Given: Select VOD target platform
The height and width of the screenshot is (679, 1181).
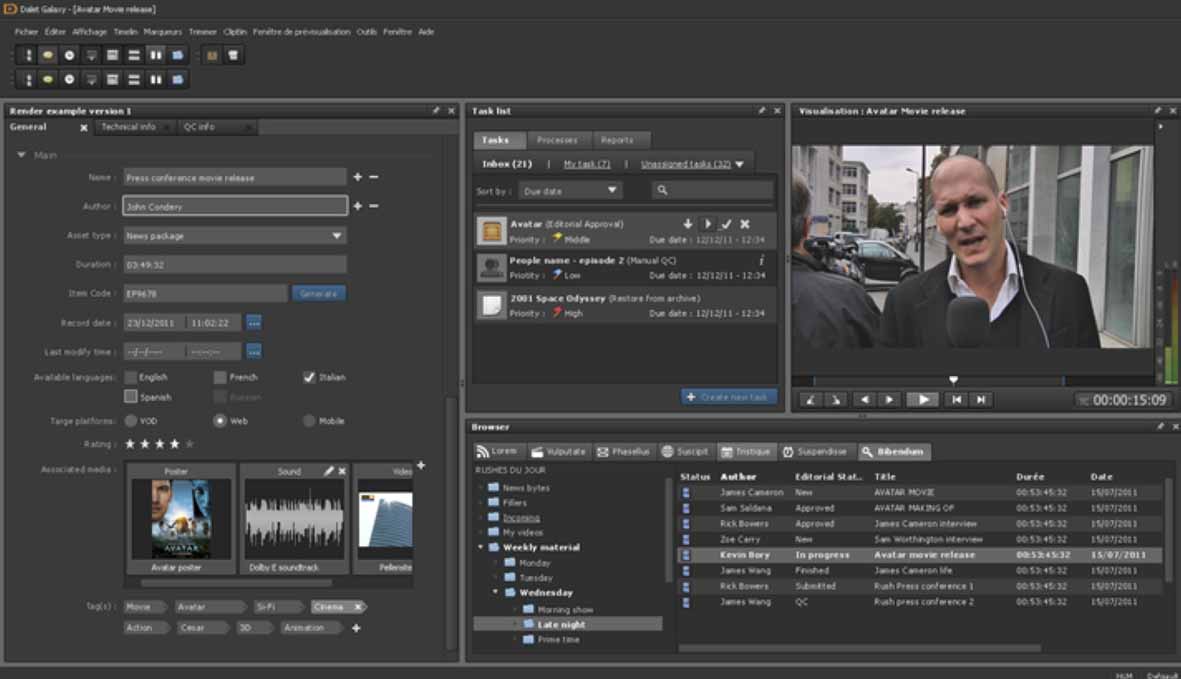Looking at the screenshot, I should tap(131, 421).
